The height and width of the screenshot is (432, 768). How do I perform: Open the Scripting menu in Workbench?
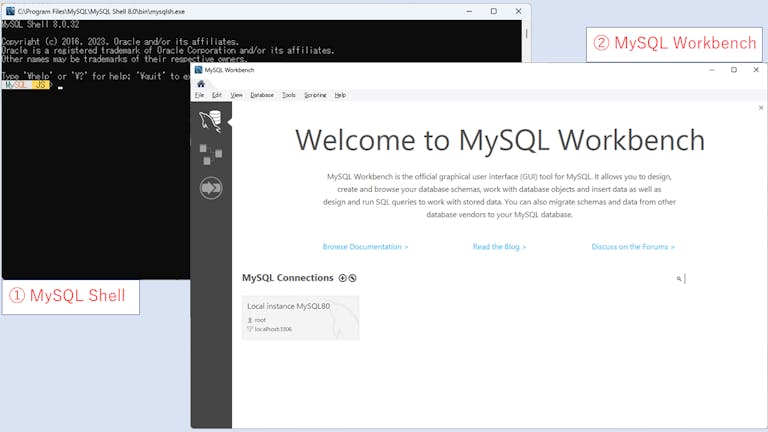315,95
